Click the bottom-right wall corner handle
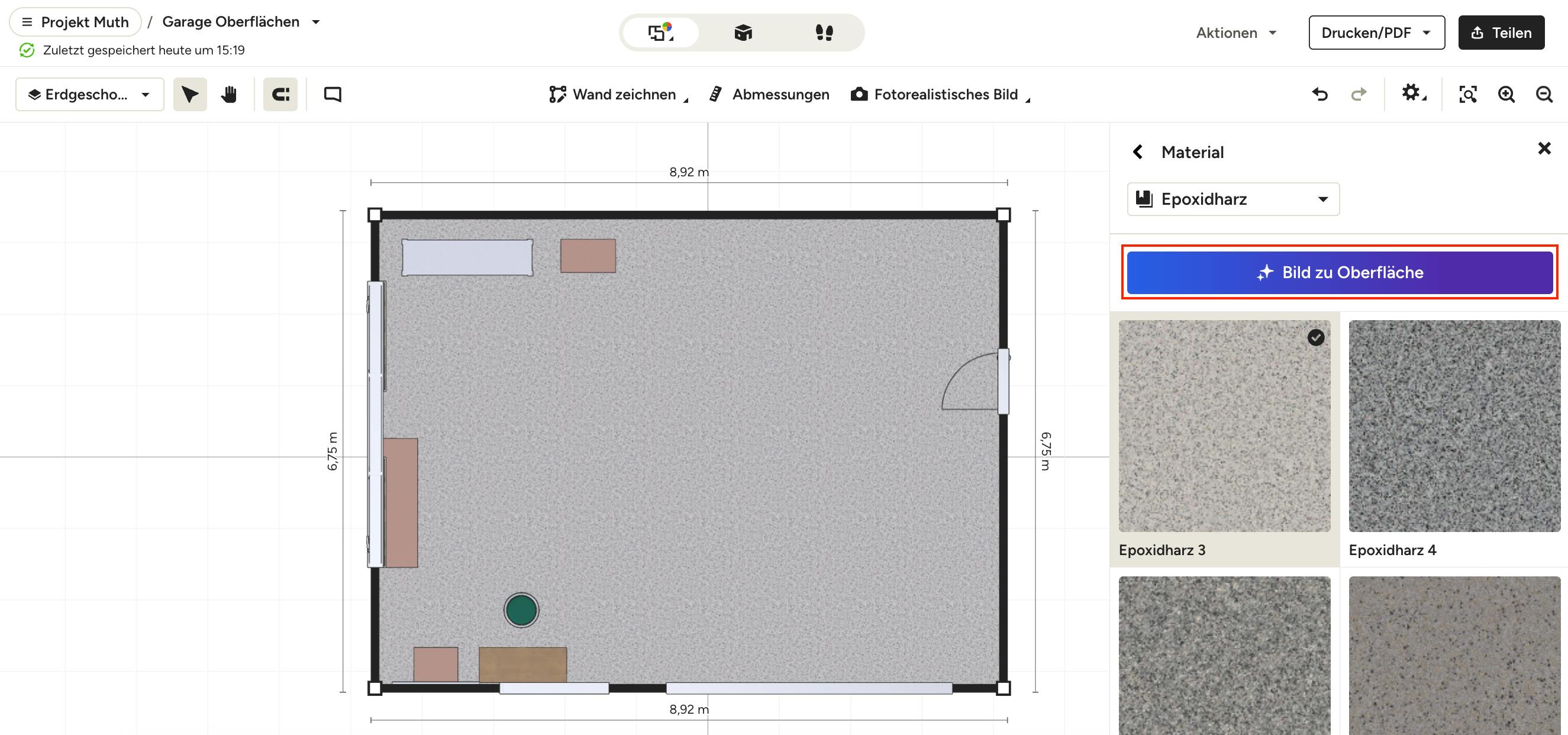The width and height of the screenshot is (1568, 735). tap(1004, 688)
